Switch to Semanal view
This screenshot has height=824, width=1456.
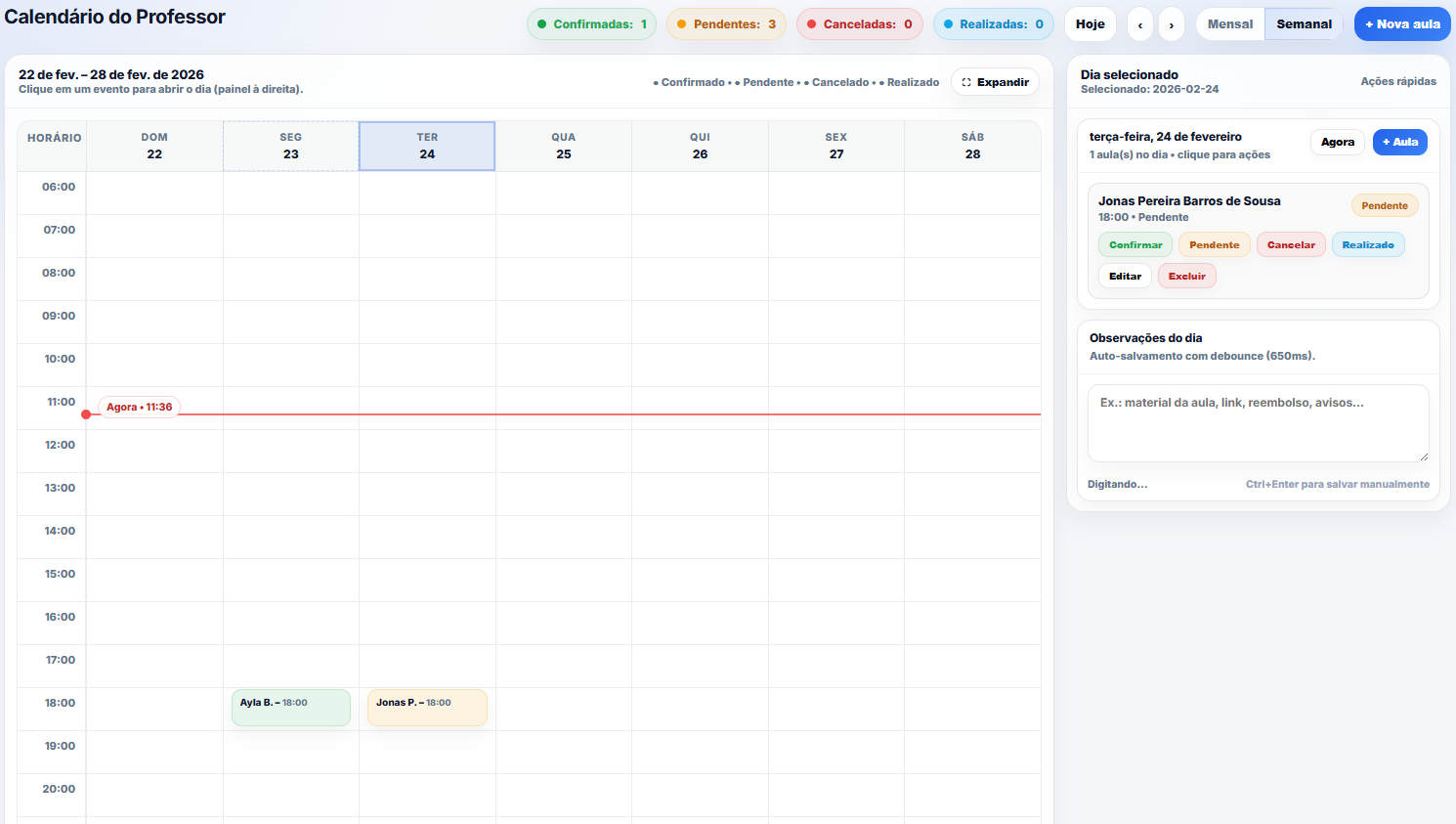tap(1304, 24)
